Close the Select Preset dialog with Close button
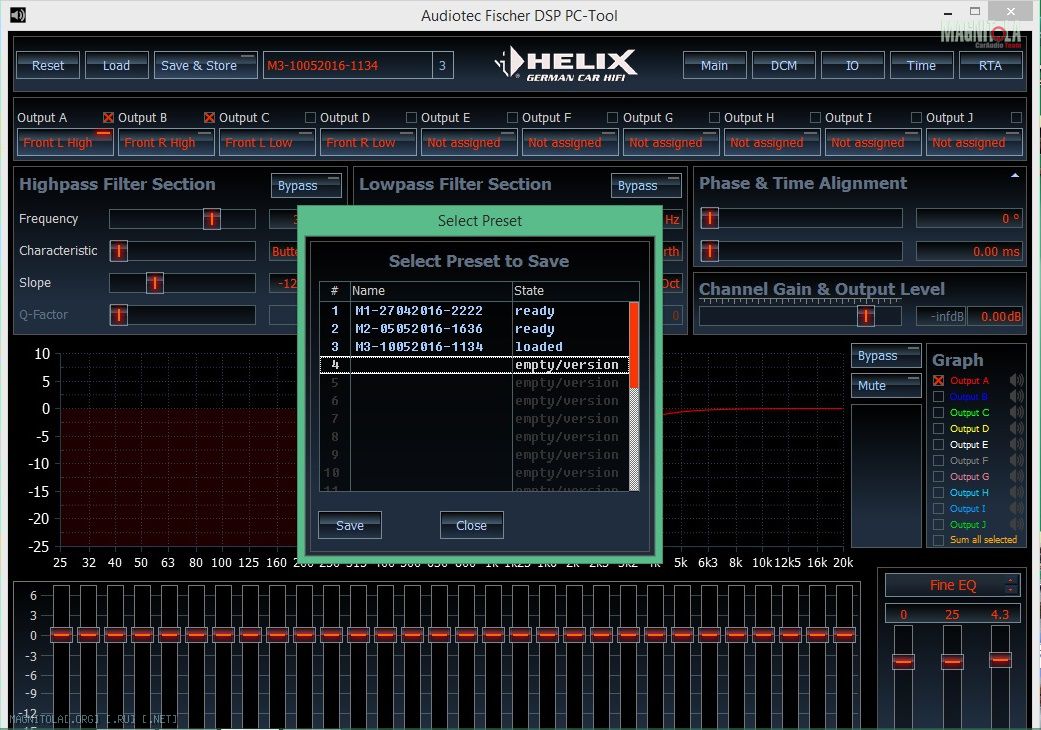 (471, 525)
